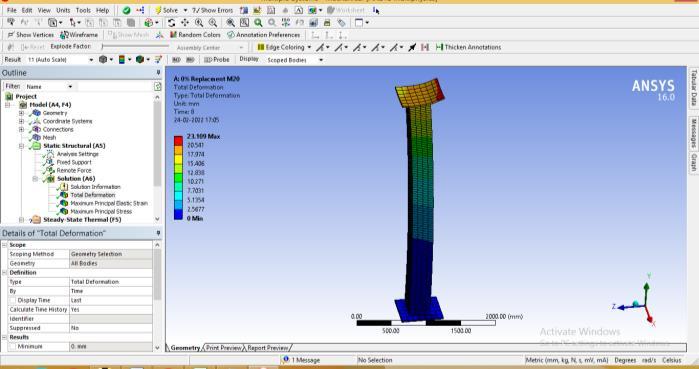This screenshot has width=699, height=369.
Task: Select the Probe tool
Action: coord(207,59)
